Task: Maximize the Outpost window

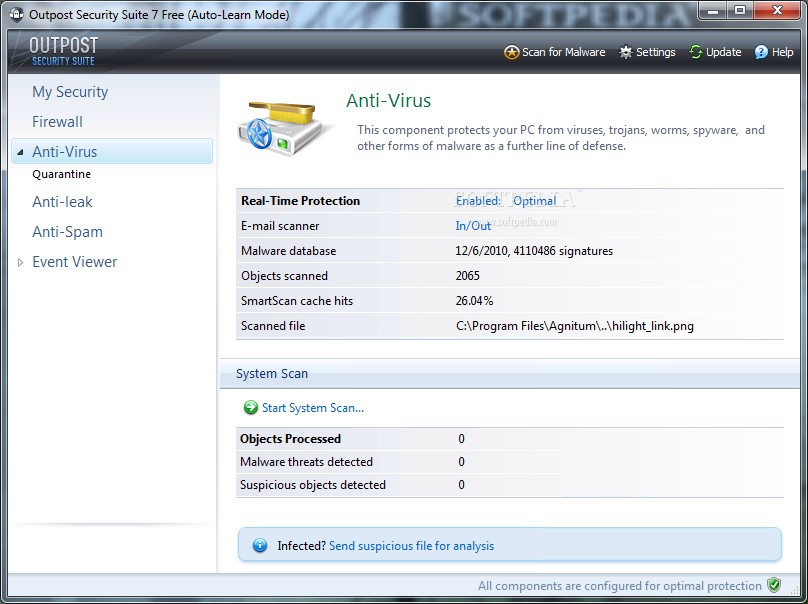Action: click(x=740, y=11)
